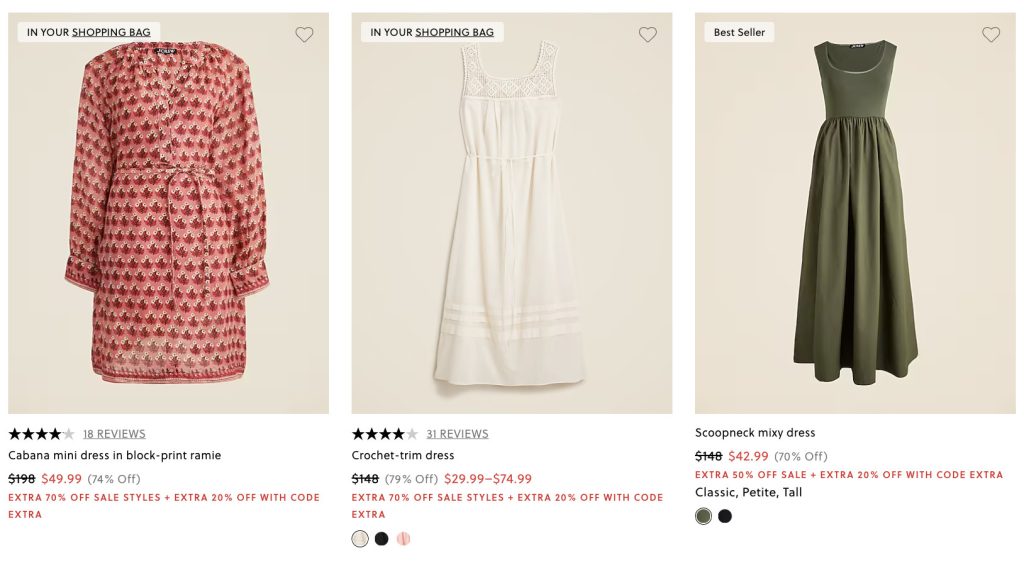This screenshot has width=1024, height=575.
Task: Select the olive green swatch for Scoopneck dress
Action: (x=704, y=516)
